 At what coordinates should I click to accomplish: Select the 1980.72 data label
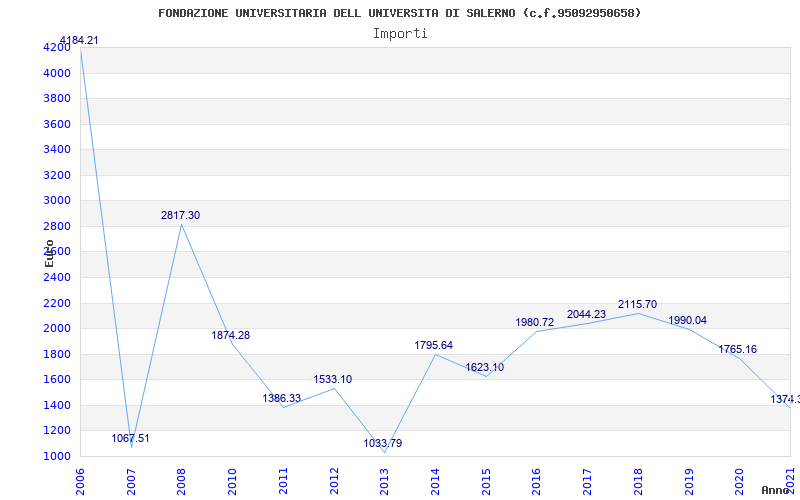tap(535, 322)
